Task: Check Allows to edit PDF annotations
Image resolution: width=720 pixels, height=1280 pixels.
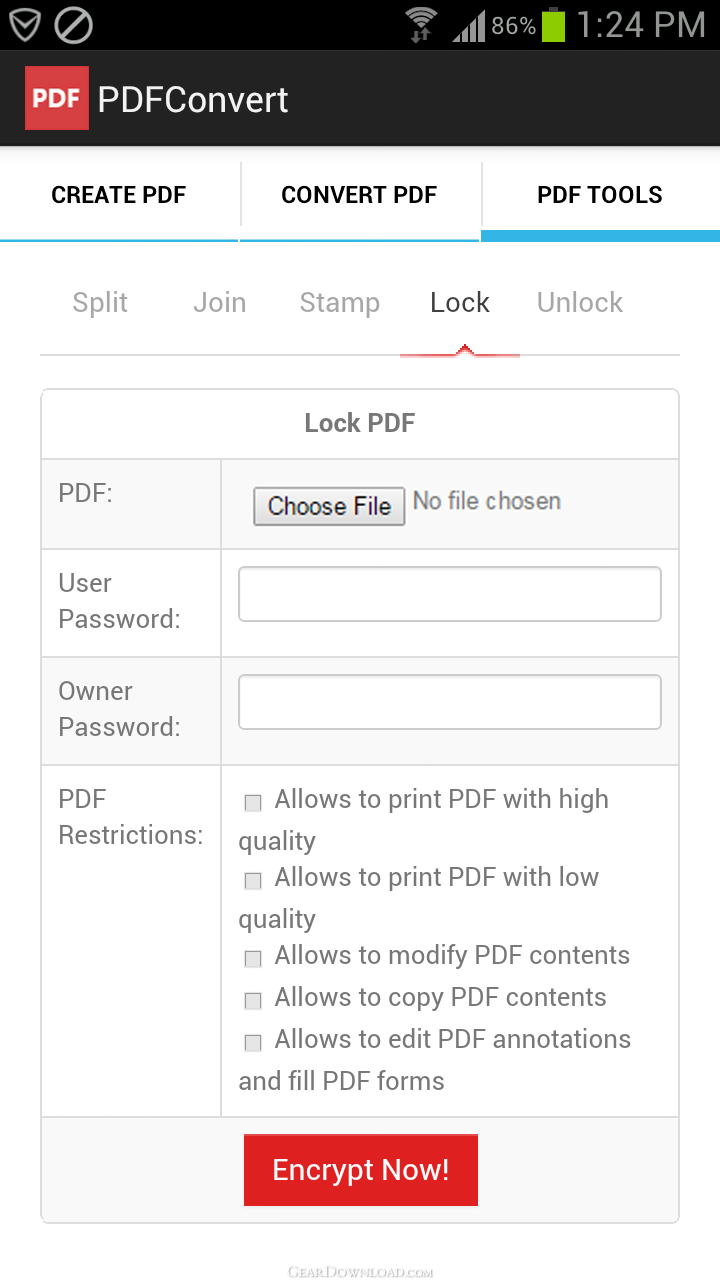Action: 253,1042
